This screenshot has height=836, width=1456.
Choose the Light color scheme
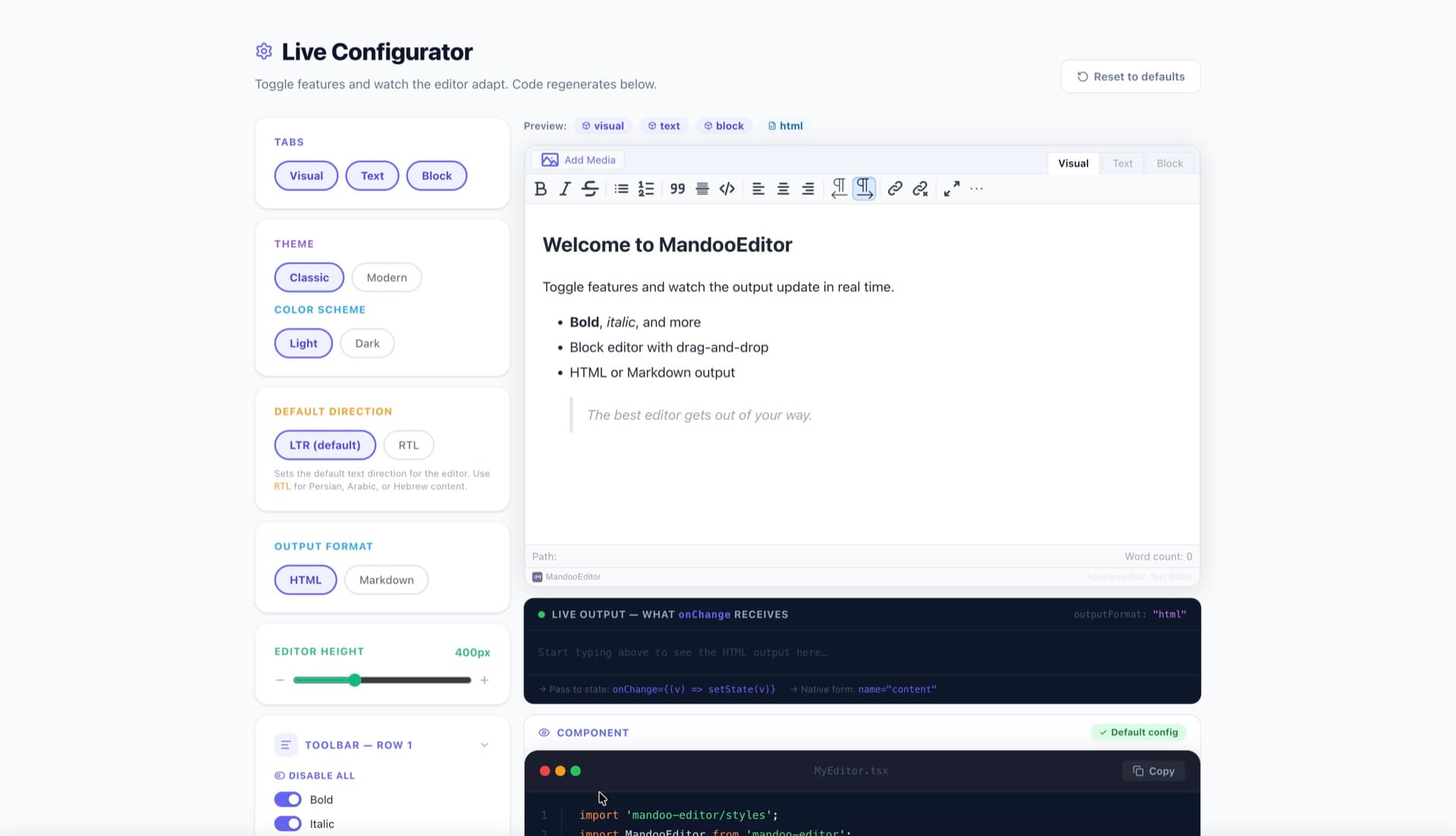[x=303, y=344]
